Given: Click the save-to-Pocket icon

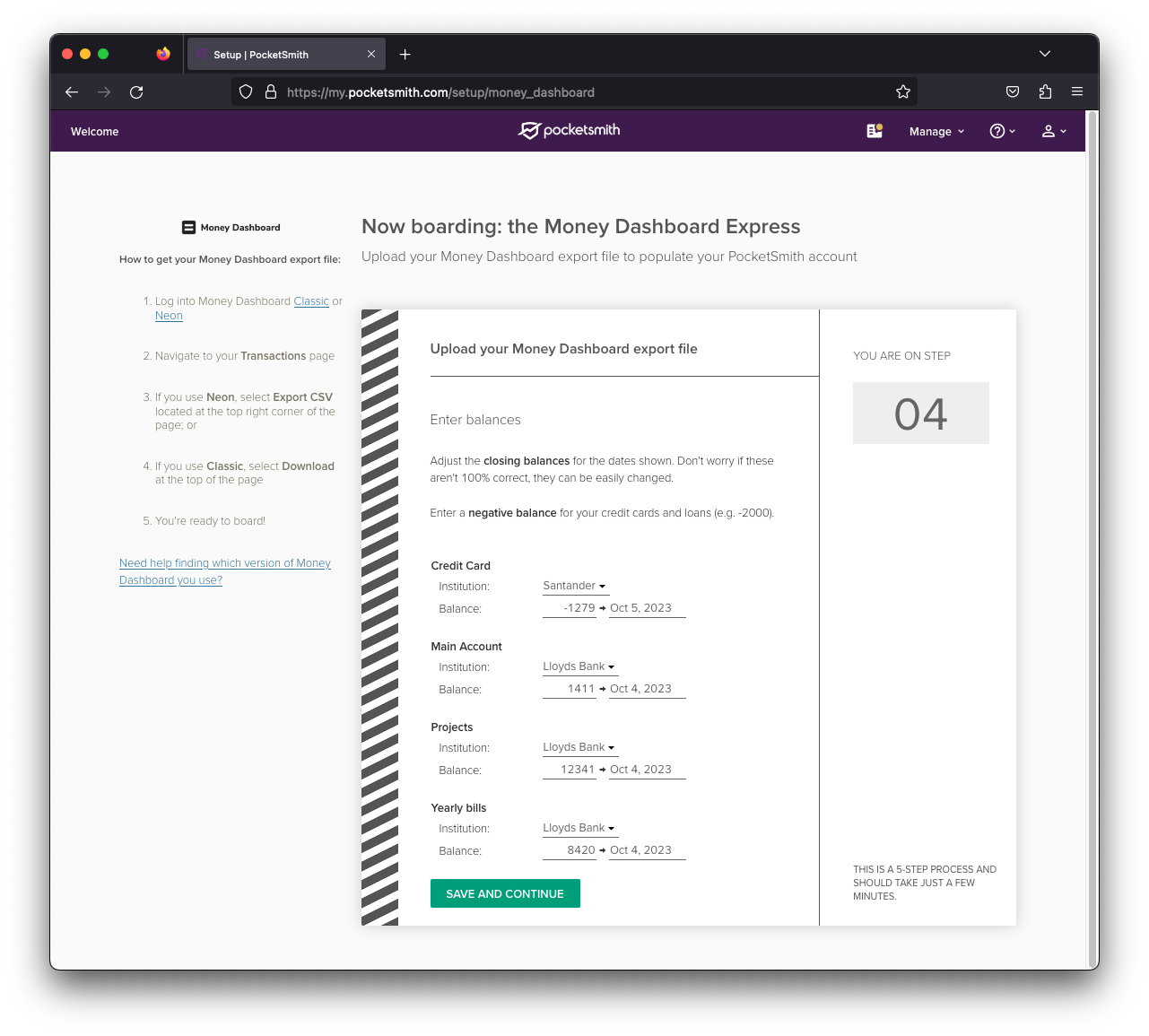Looking at the screenshot, I should point(1012,91).
